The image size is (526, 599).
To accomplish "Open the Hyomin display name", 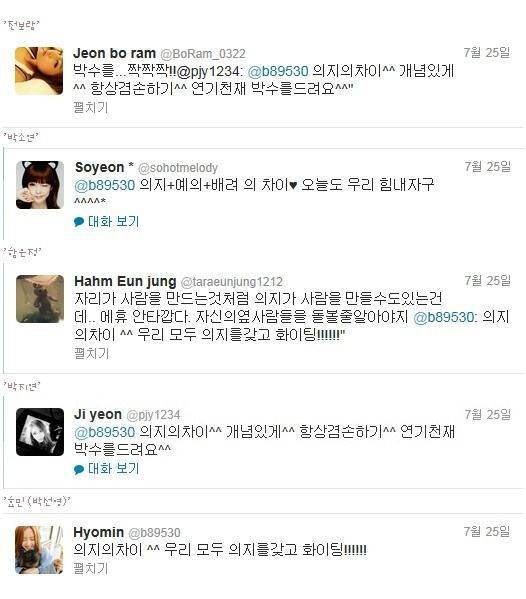I will pos(99,532).
